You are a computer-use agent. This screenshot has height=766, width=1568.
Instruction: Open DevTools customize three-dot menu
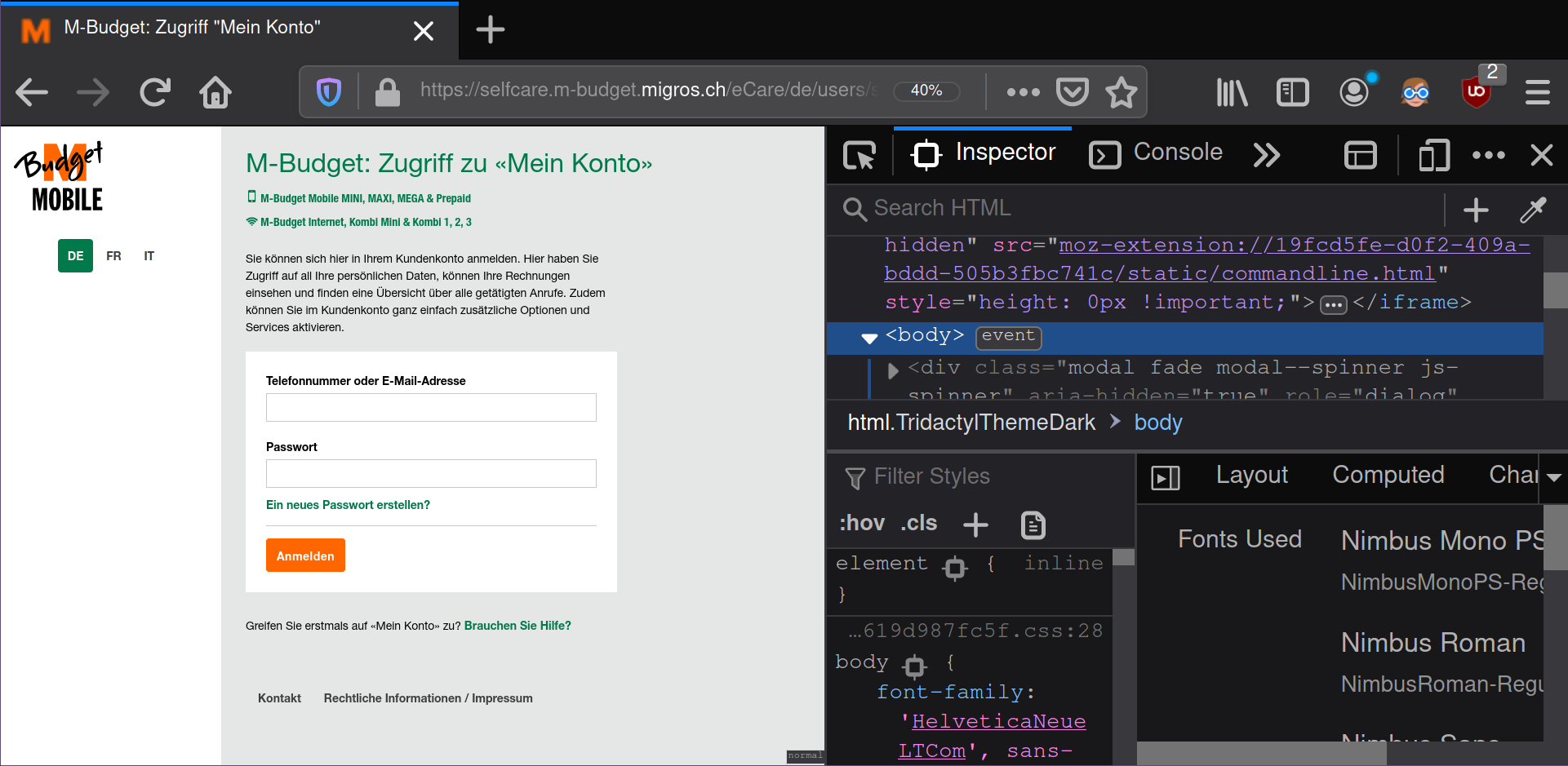[1489, 155]
